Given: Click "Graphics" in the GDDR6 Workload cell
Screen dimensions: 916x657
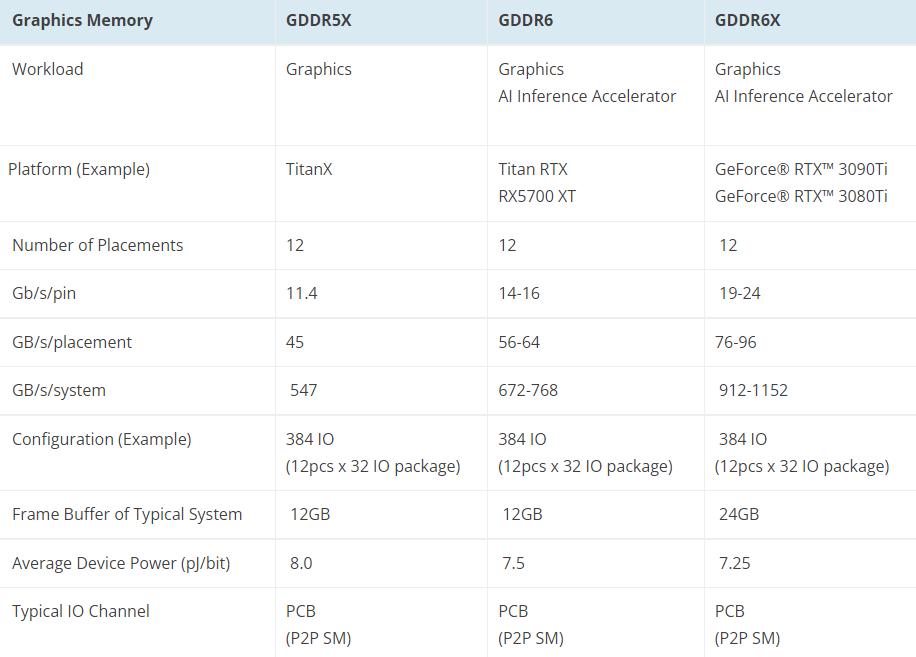Looking at the screenshot, I should tap(531, 69).
